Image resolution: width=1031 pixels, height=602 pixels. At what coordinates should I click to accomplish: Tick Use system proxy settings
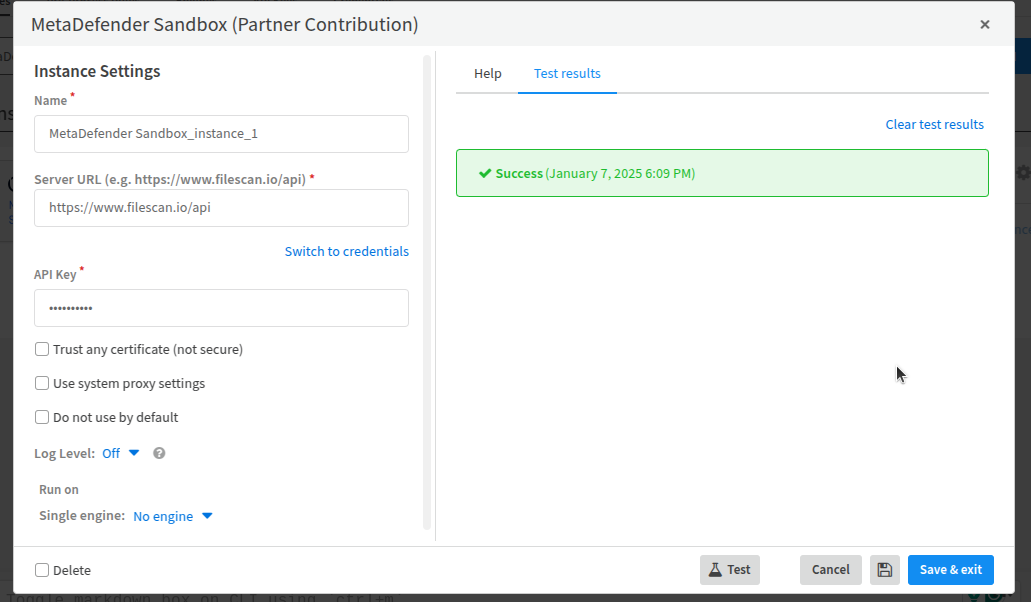tap(42, 383)
